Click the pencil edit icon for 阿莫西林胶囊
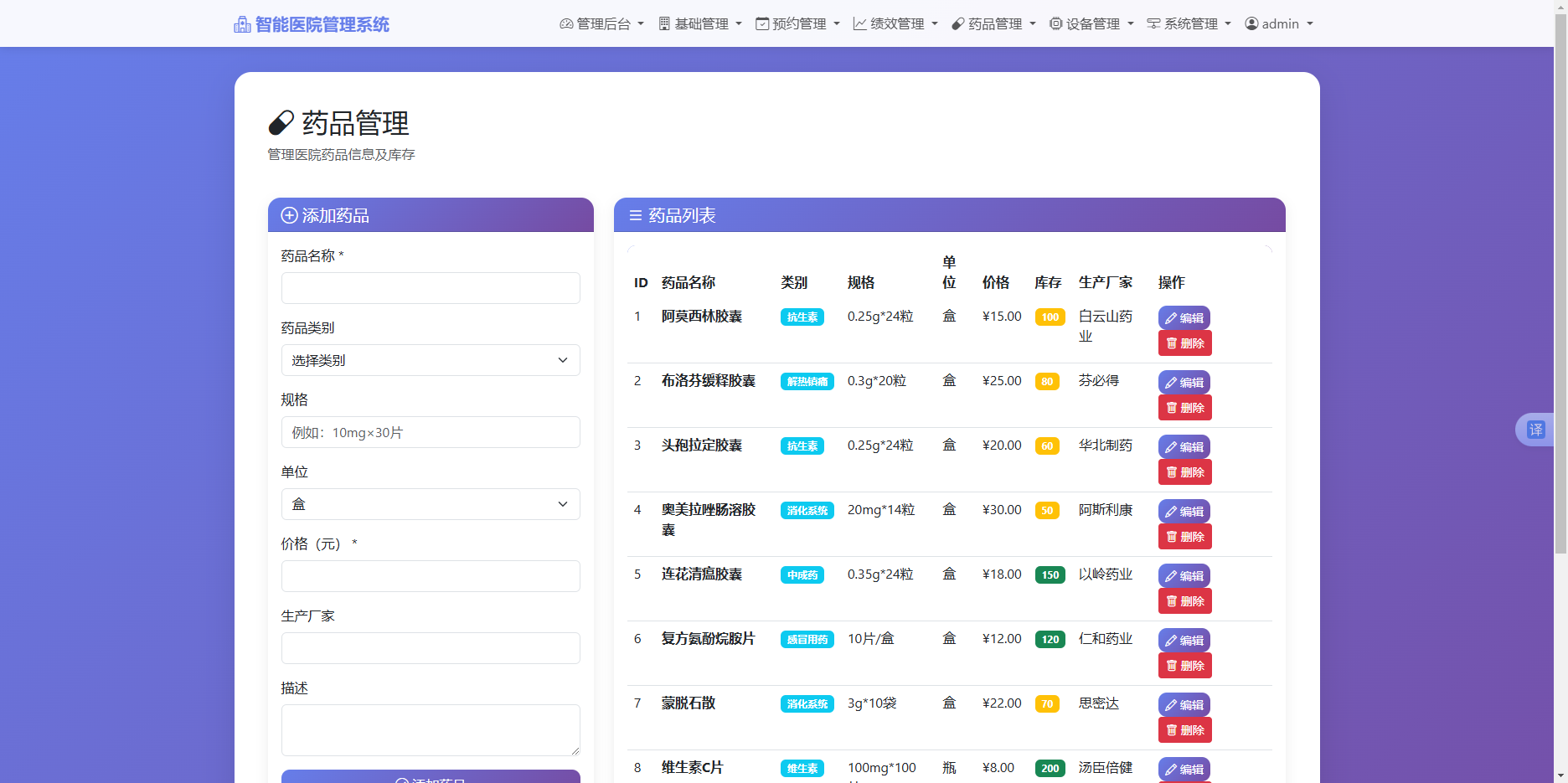This screenshot has width=1568, height=783. [1171, 317]
